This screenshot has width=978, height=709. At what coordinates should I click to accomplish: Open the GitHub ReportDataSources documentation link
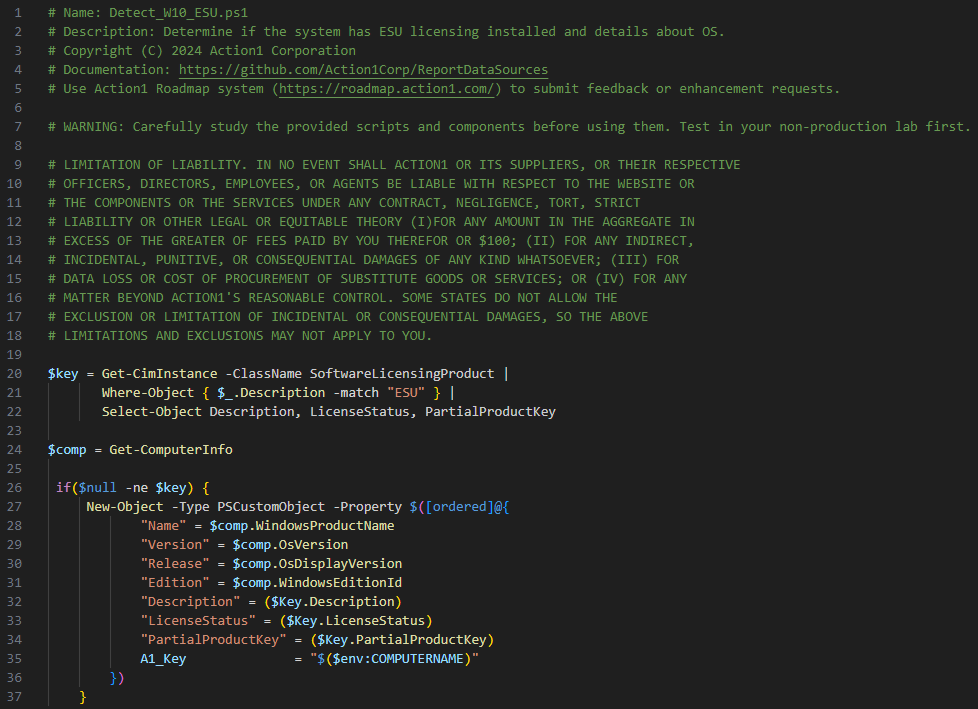[363, 70]
